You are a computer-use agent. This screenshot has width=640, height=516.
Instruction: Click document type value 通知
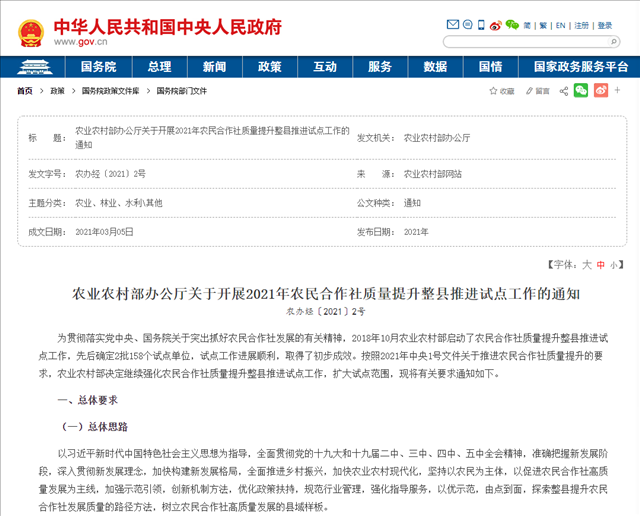point(412,203)
